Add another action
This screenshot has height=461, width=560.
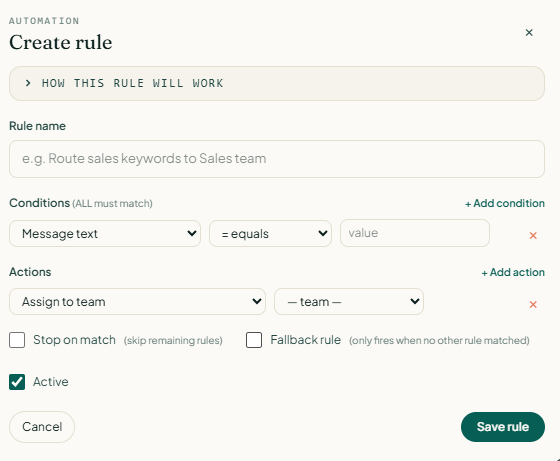pyautogui.click(x=513, y=272)
